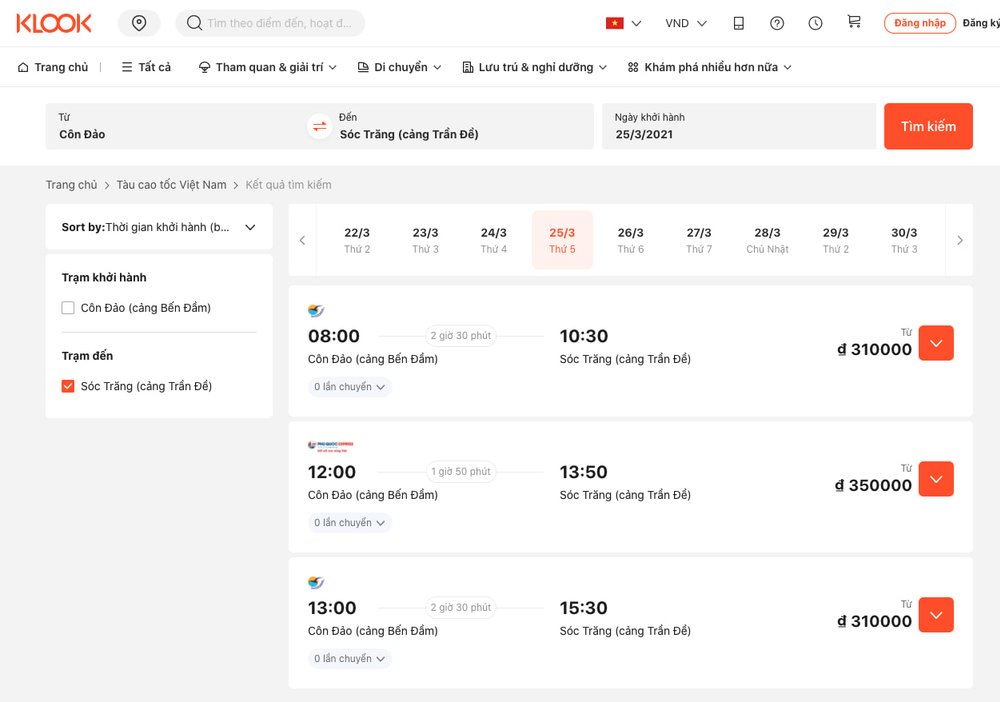Viewport: 1000px width, 702px height.
Task: Click the mobile app download icon
Action: [x=739, y=23]
